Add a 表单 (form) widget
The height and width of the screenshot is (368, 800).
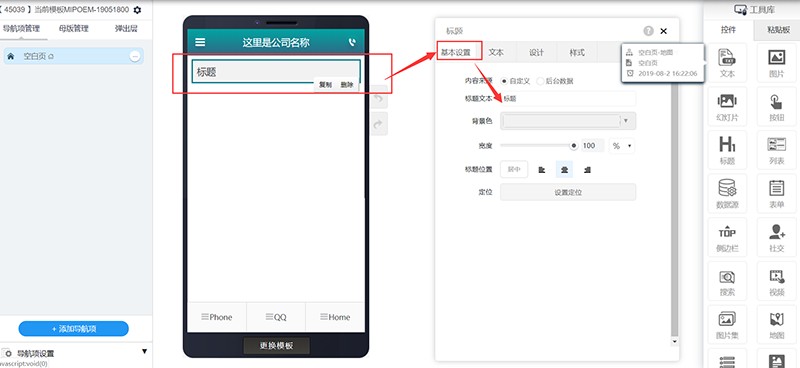pyautogui.click(x=777, y=194)
